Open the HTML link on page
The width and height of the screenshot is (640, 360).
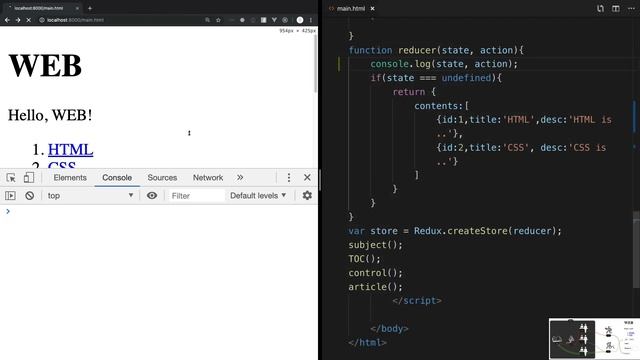coord(71,150)
